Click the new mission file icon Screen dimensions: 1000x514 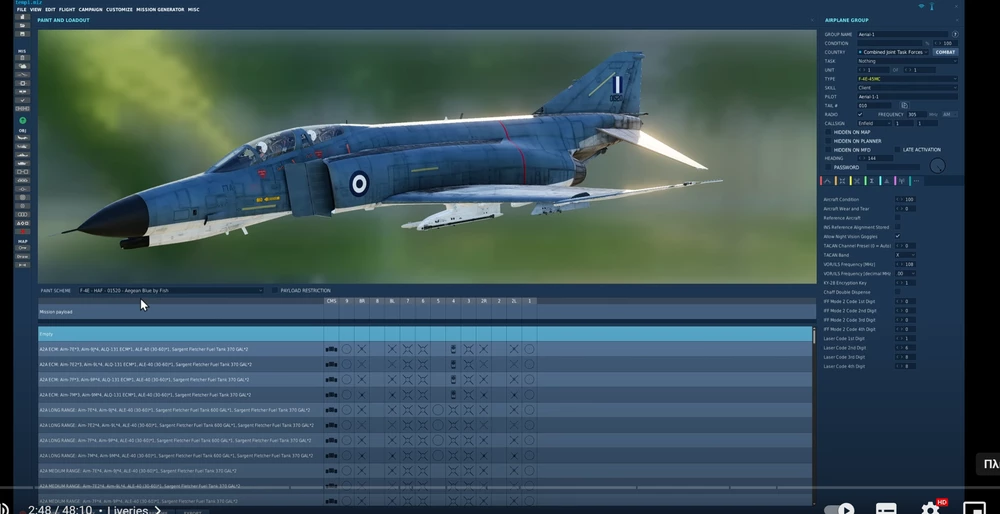(22, 18)
